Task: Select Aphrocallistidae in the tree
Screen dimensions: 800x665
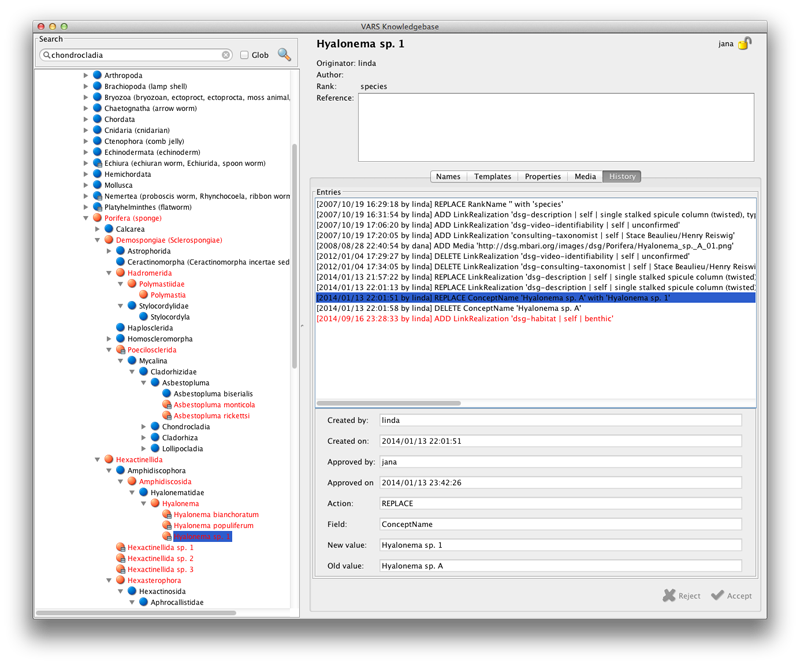Action: (177, 602)
